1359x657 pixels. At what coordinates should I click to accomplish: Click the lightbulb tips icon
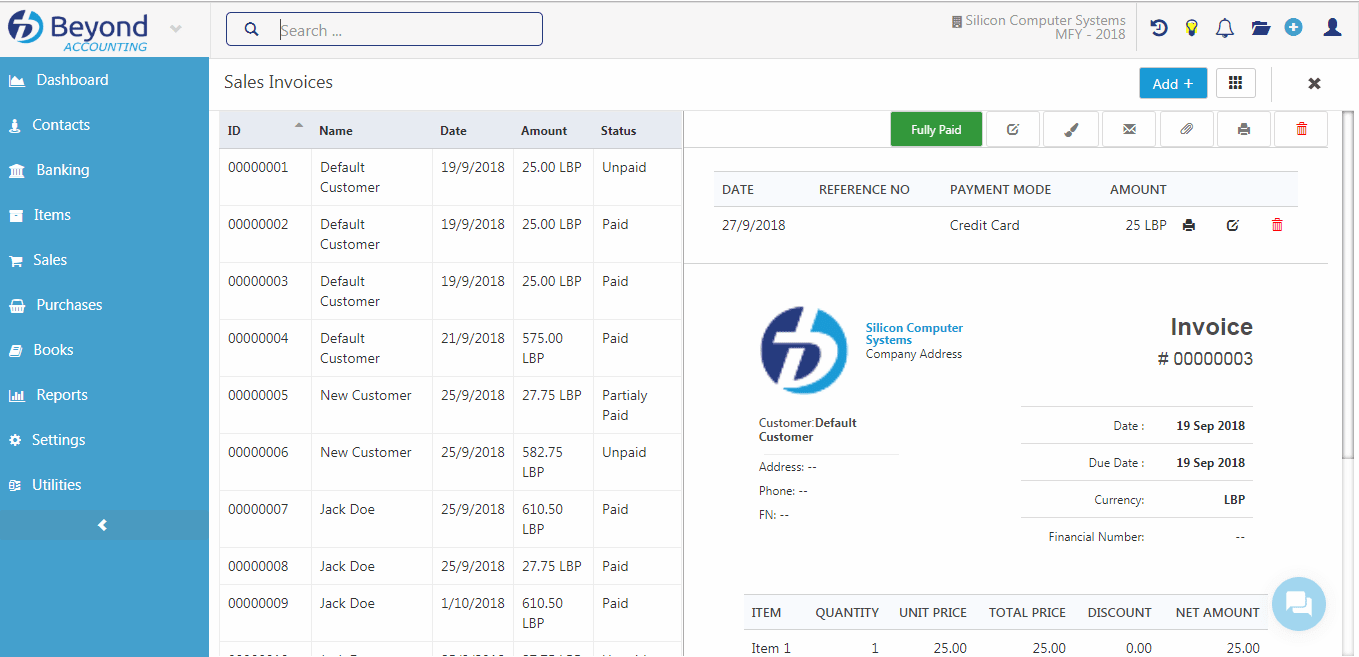(1191, 28)
